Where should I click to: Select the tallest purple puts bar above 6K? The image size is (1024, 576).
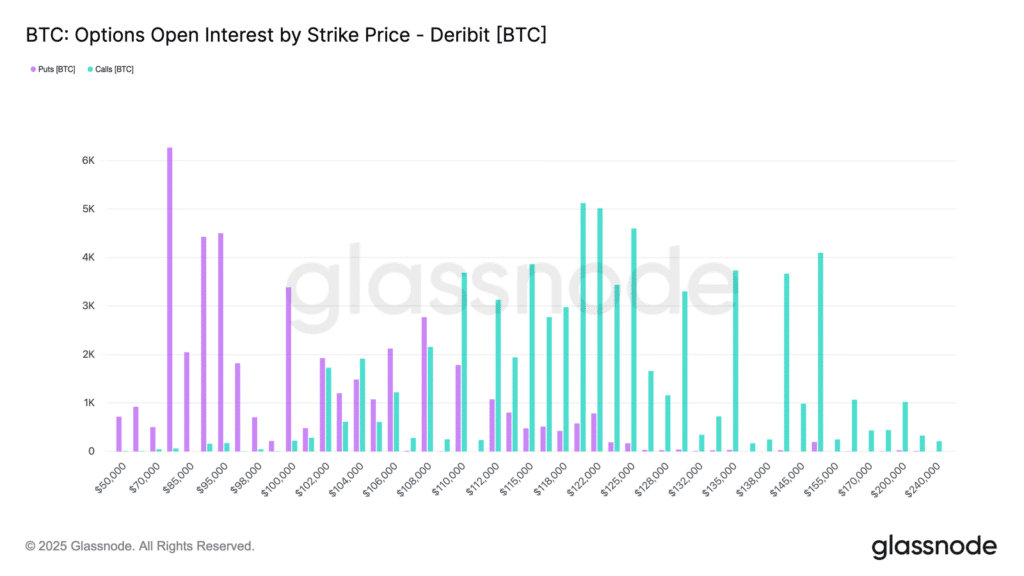tap(170, 300)
